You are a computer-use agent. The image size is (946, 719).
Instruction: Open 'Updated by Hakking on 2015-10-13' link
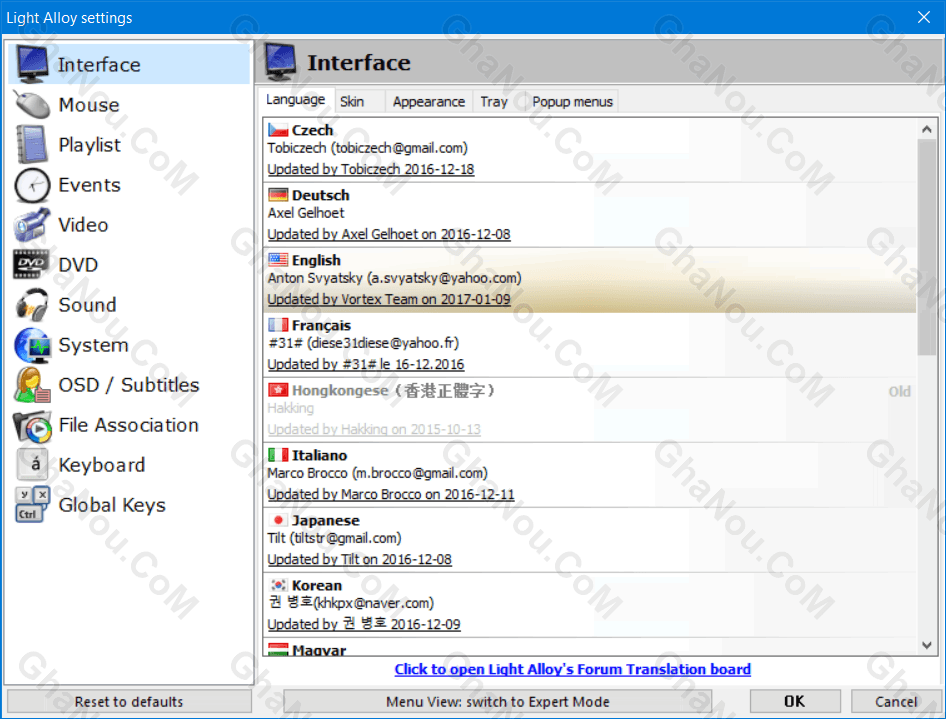(374, 429)
